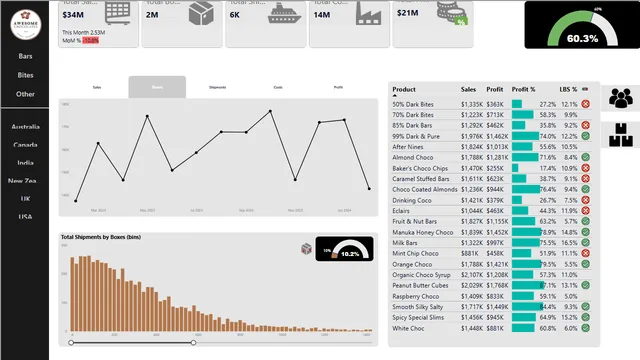Open the stacked boxes icon view
Viewport: 640px width, 360px height.
coord(621,135)
